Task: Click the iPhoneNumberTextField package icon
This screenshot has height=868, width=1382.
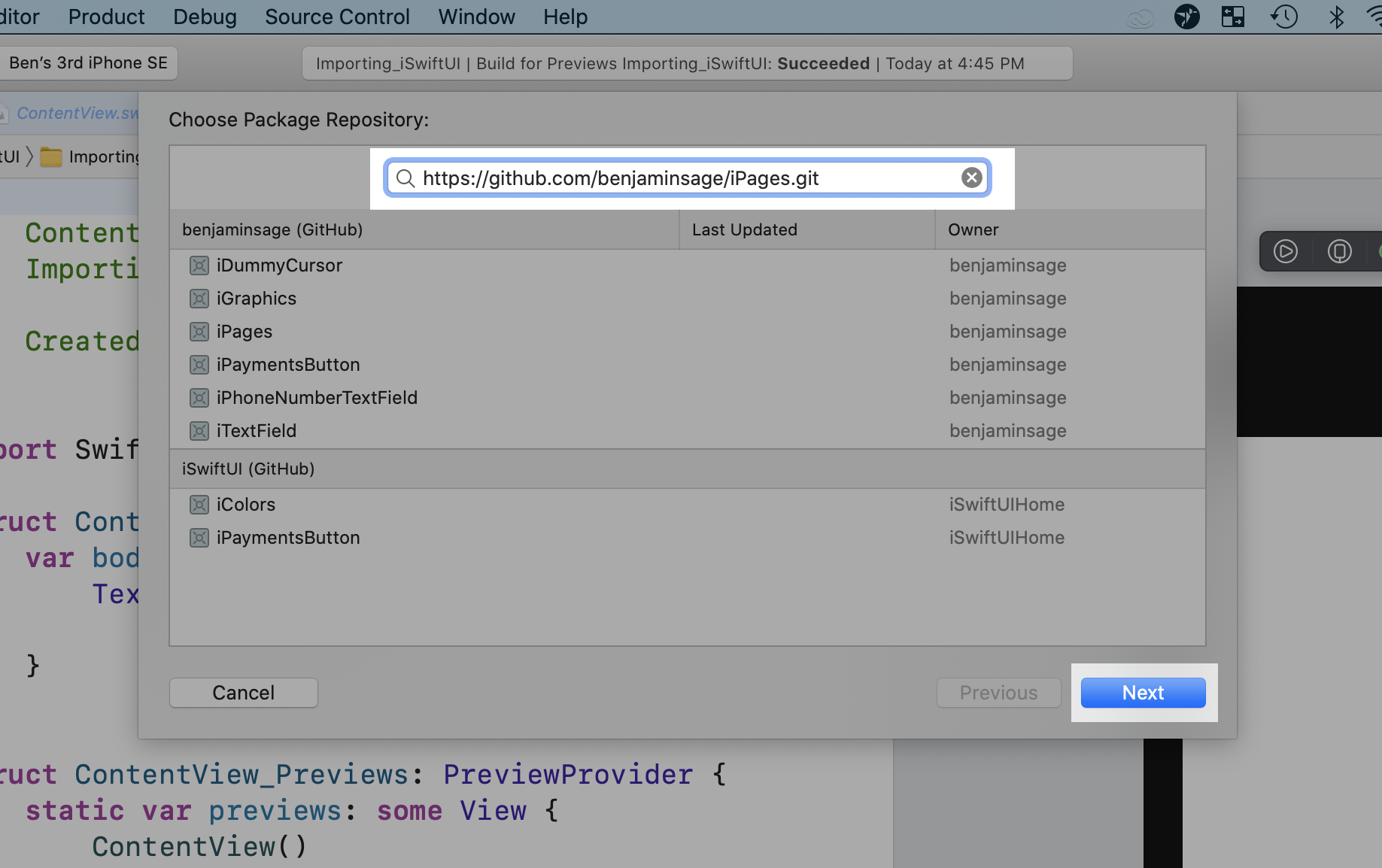Action: pos(199,398)
